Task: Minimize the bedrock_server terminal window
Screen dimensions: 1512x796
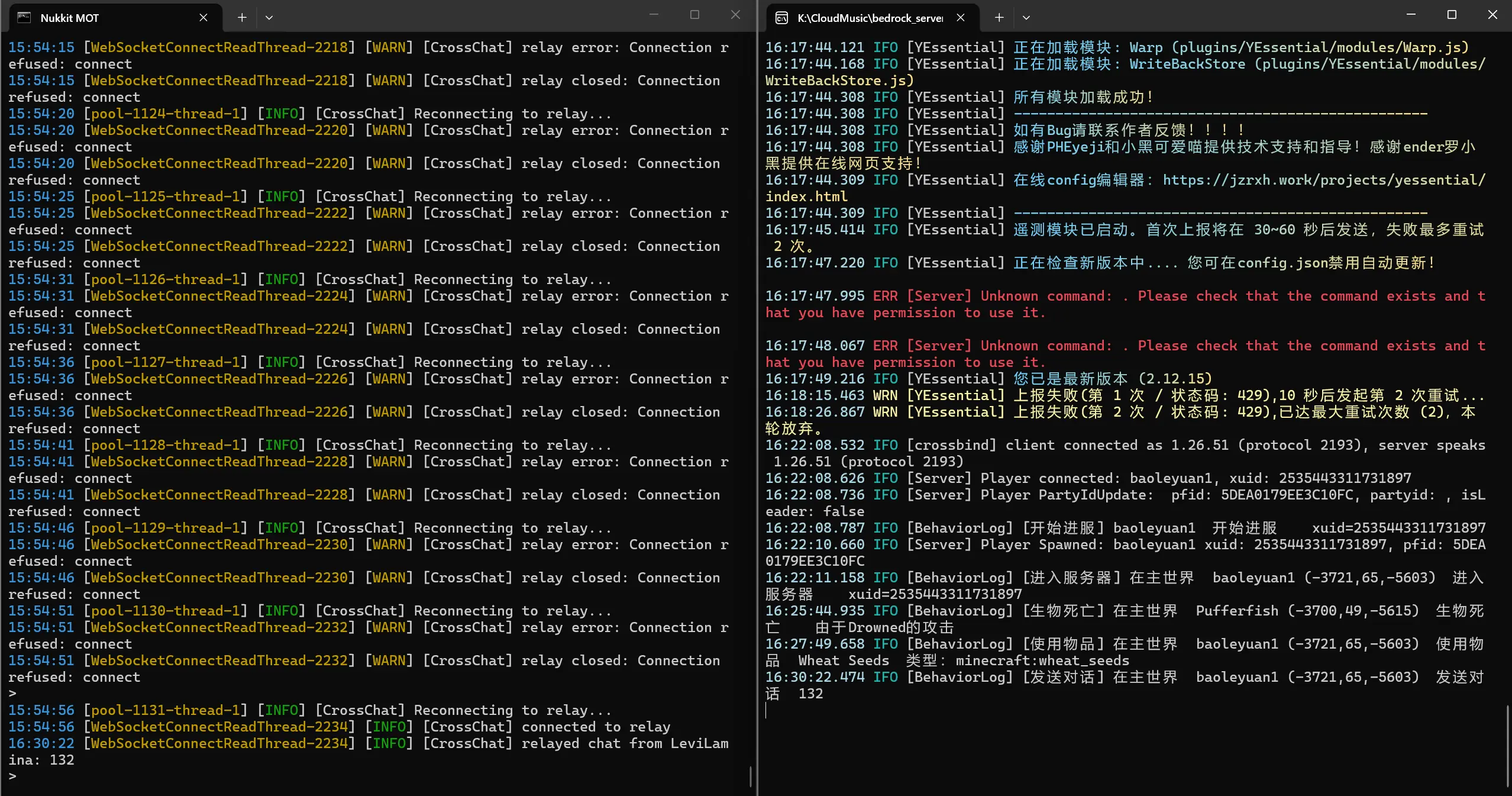Action: coord(1411,15)
